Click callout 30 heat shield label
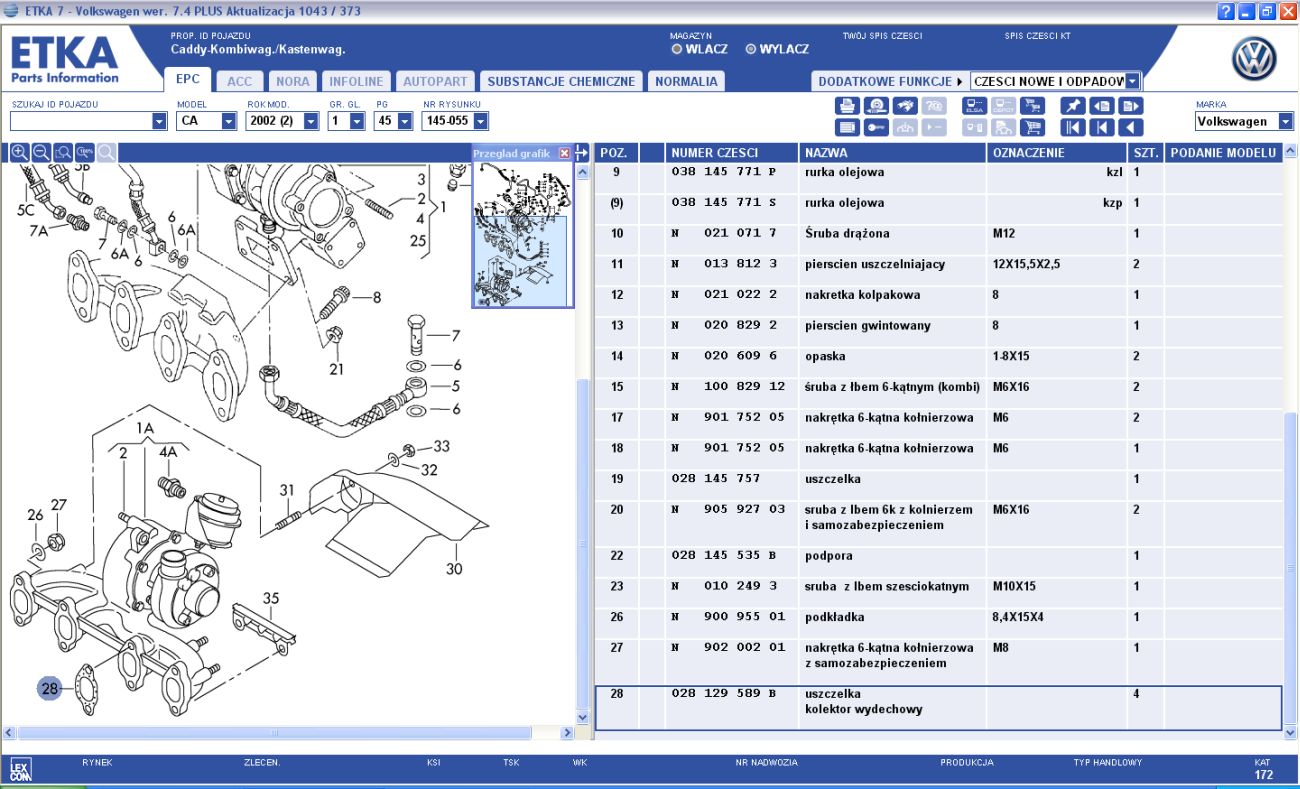 click(454, 569)
